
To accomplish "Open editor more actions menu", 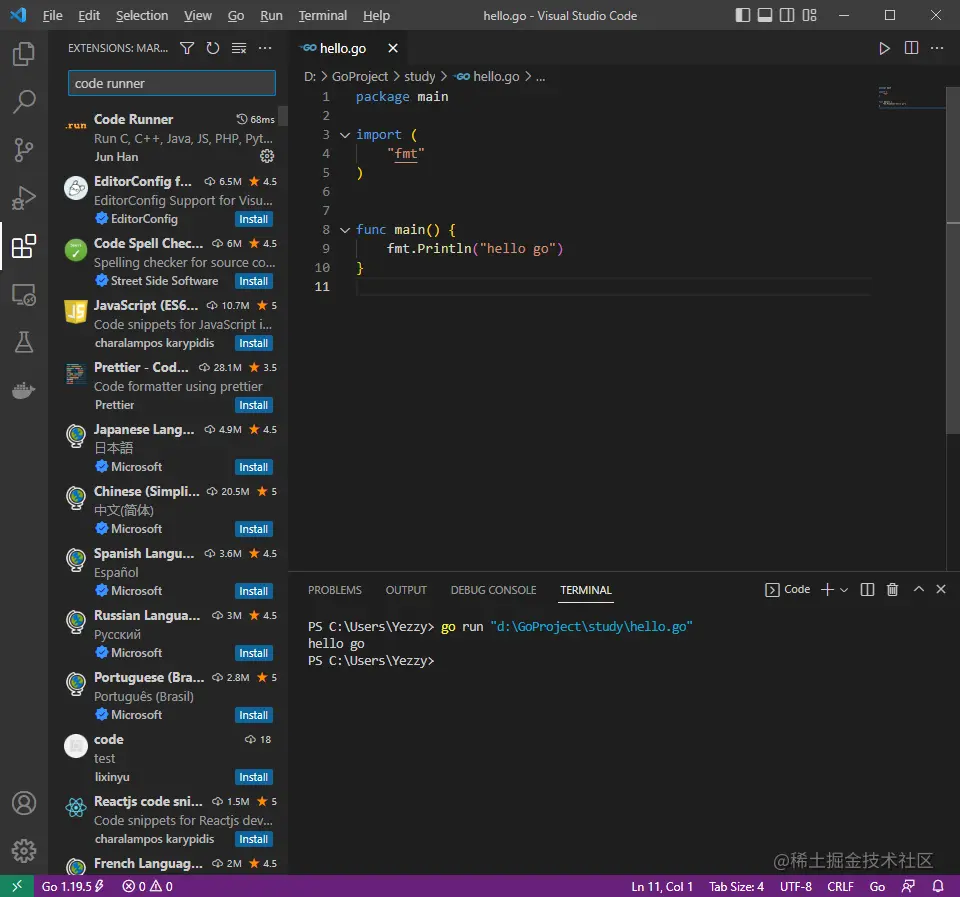I will (937, 48).
